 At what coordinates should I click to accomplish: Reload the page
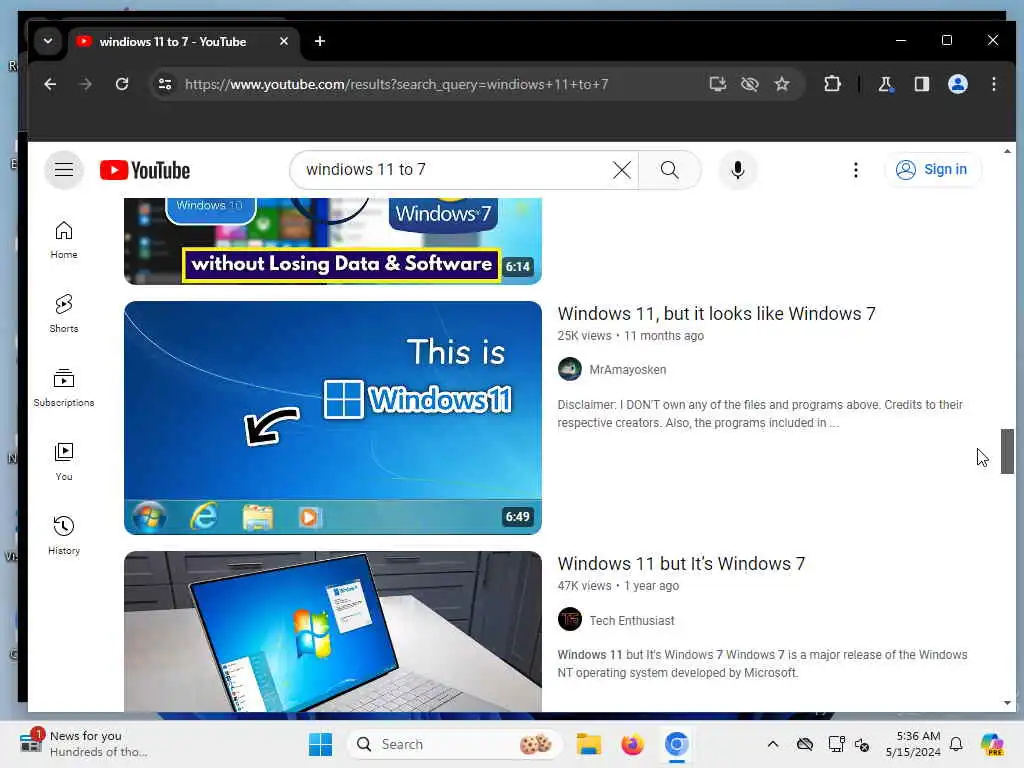pyautogui.click(x=121, y=84)
